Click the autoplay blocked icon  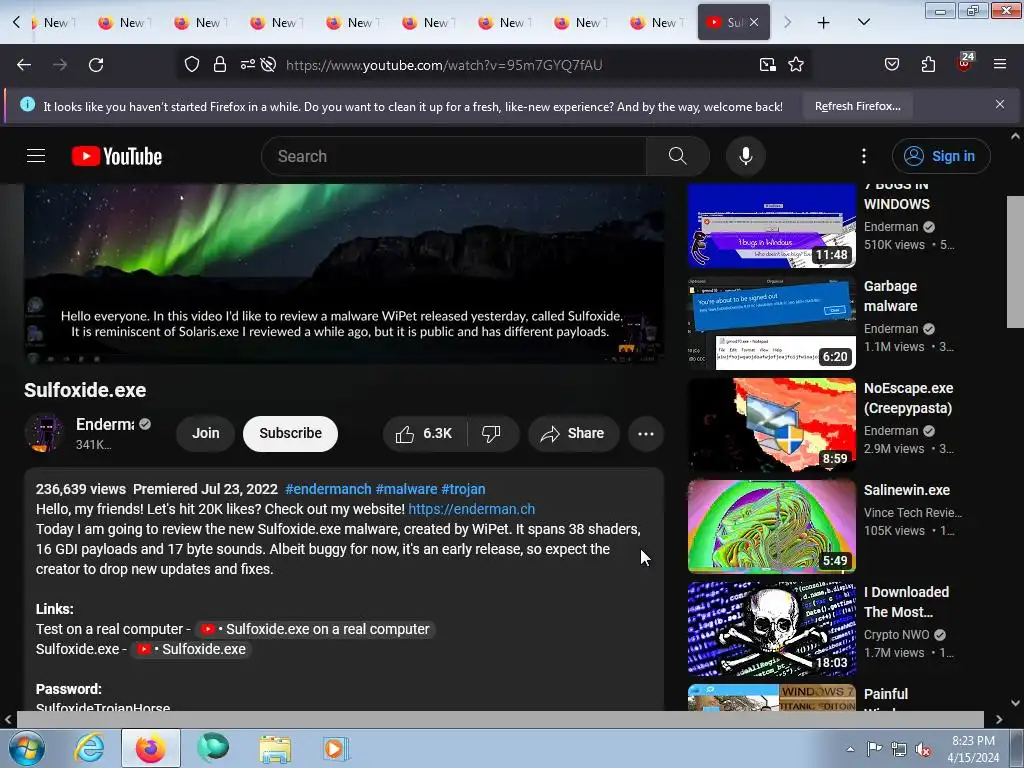(268, 65)
